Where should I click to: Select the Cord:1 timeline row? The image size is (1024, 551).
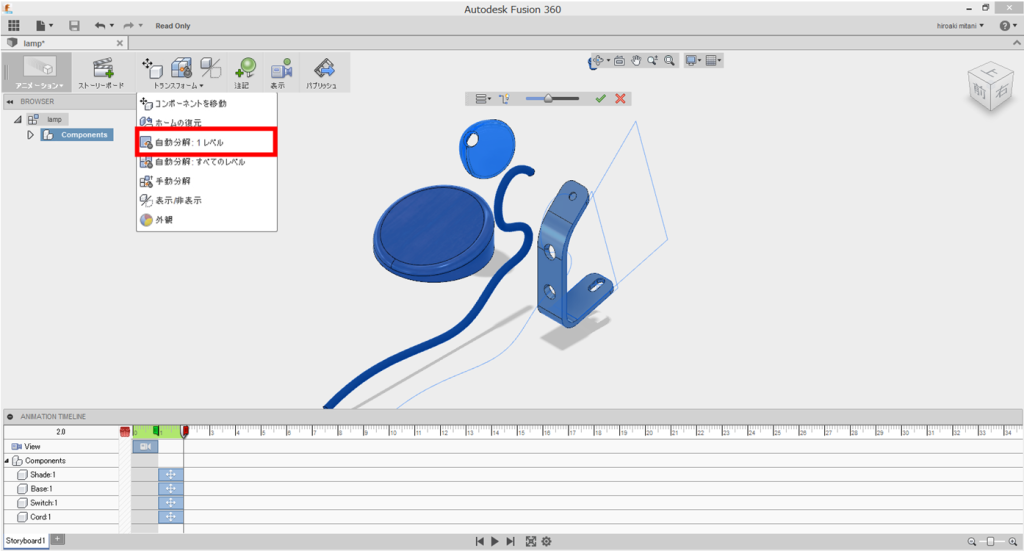pos(61,517)
